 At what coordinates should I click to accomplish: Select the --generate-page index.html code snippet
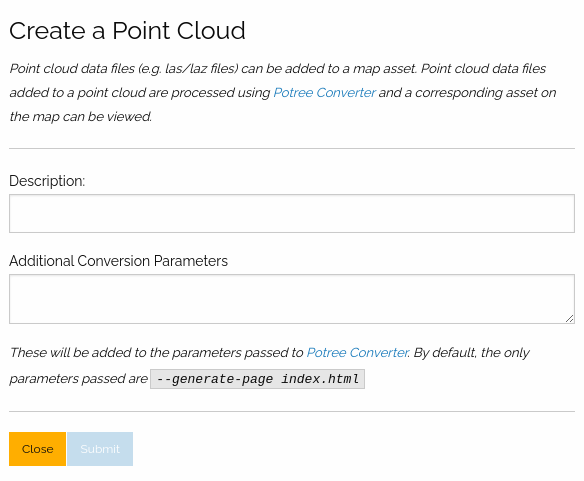tap(257, 379)
